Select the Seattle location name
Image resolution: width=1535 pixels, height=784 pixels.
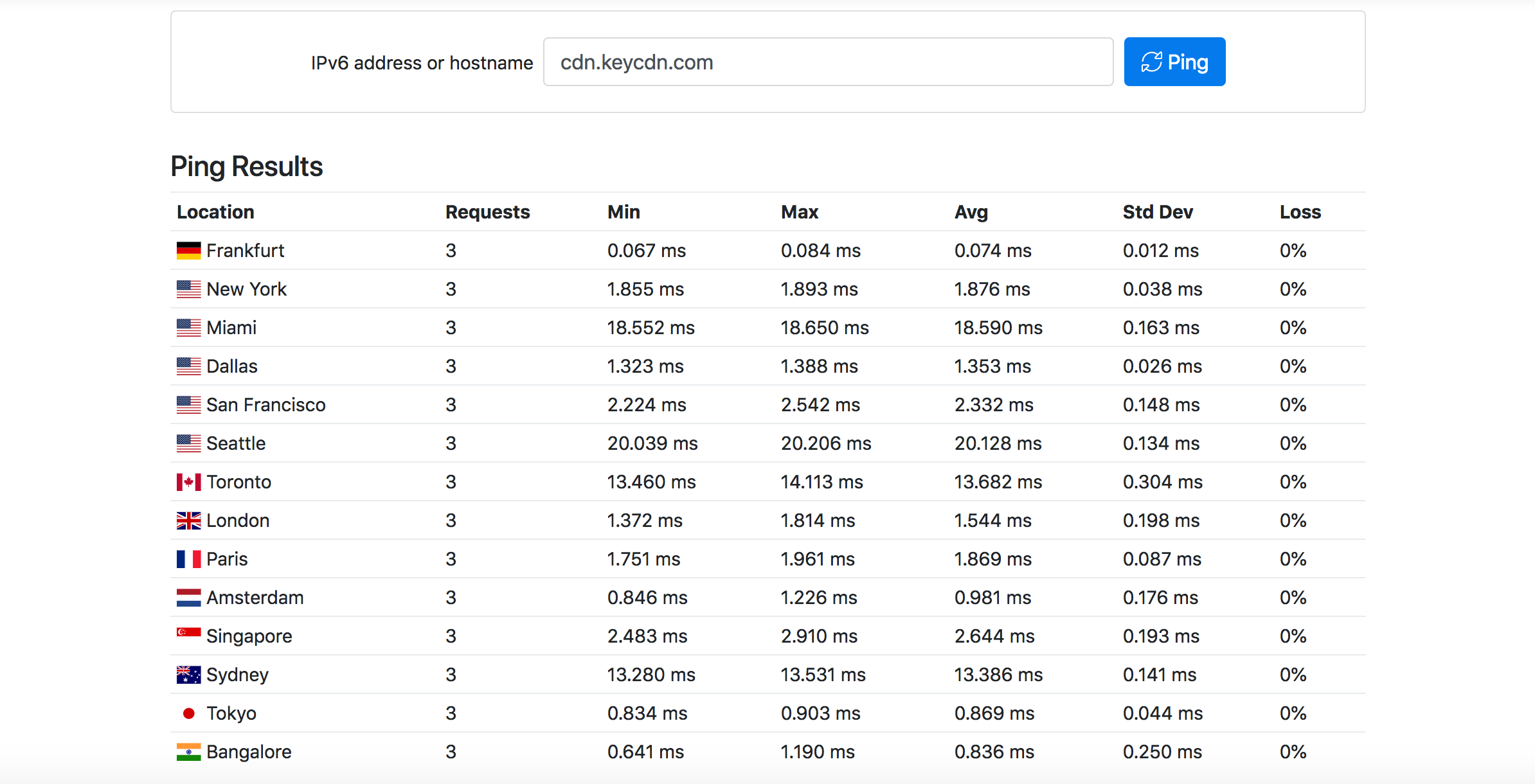[236, 443]
